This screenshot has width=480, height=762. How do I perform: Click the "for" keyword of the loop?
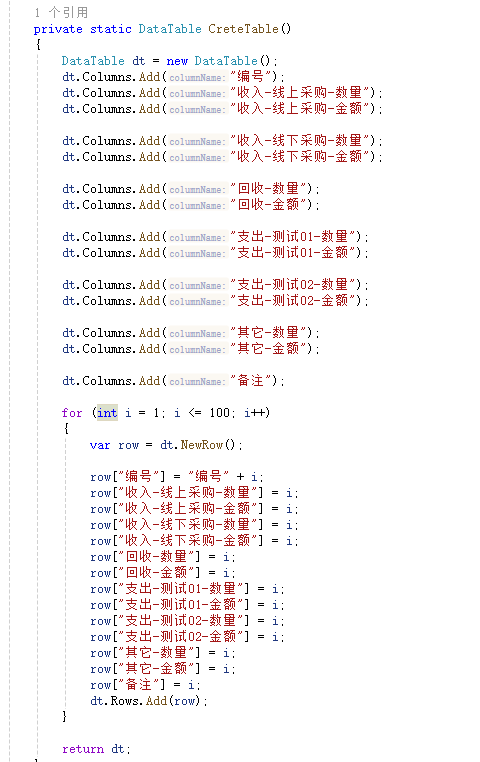[72, 414]
